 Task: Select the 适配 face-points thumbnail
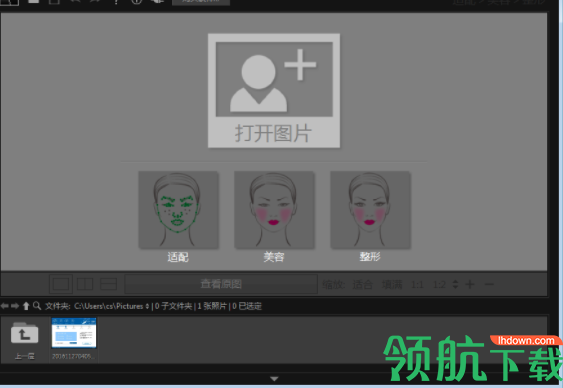coord(178,210)
